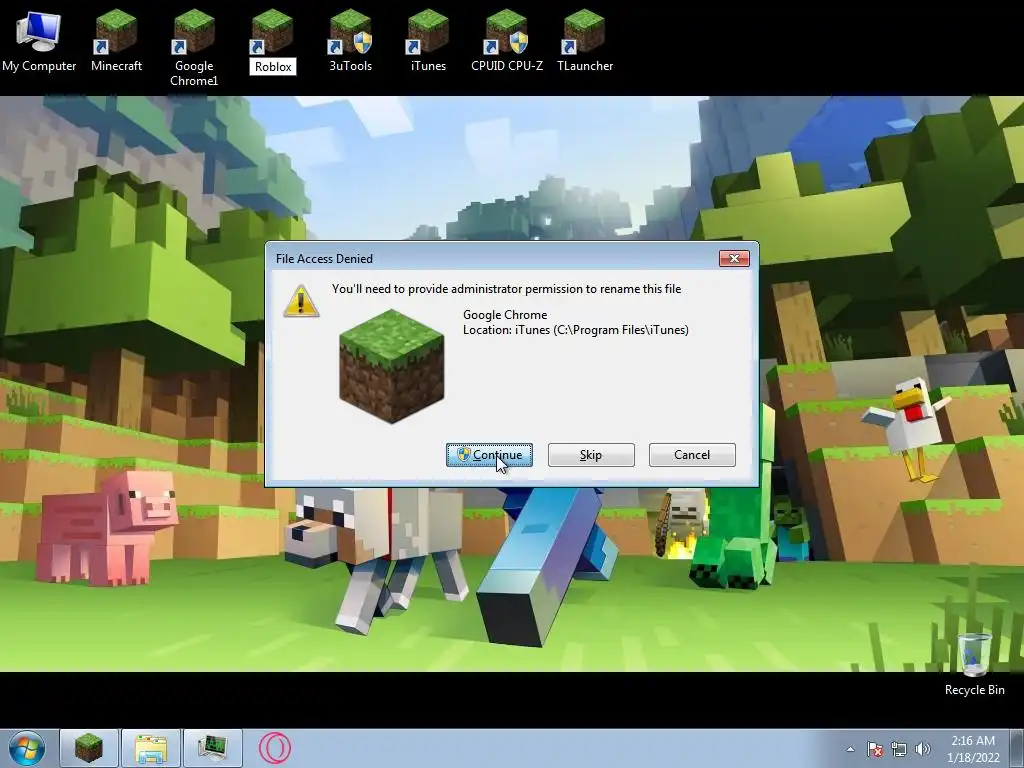Click the yellow warning triangle icon

click(x=301, y=301)
